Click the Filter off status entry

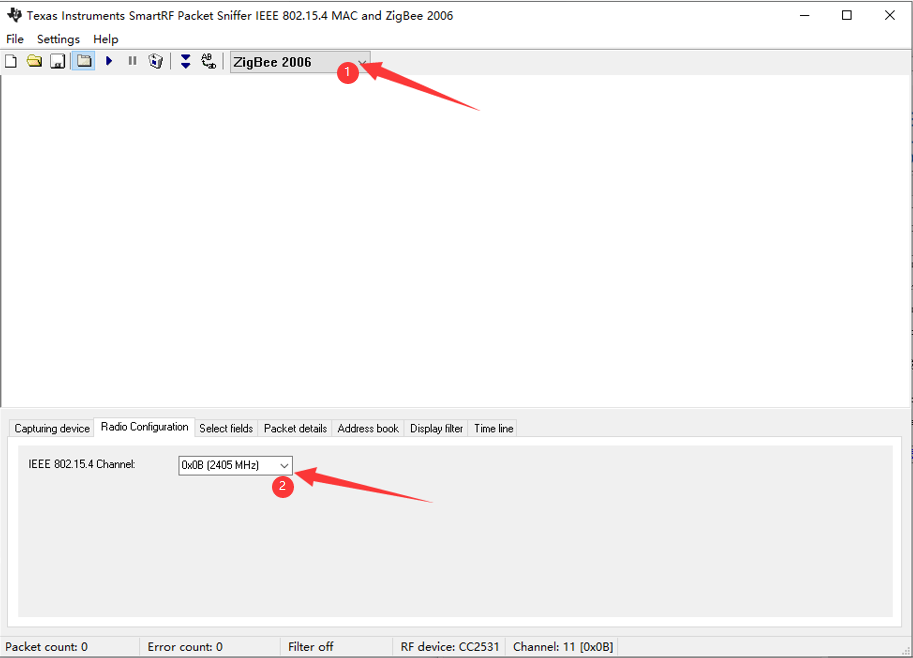coord(310,646)
